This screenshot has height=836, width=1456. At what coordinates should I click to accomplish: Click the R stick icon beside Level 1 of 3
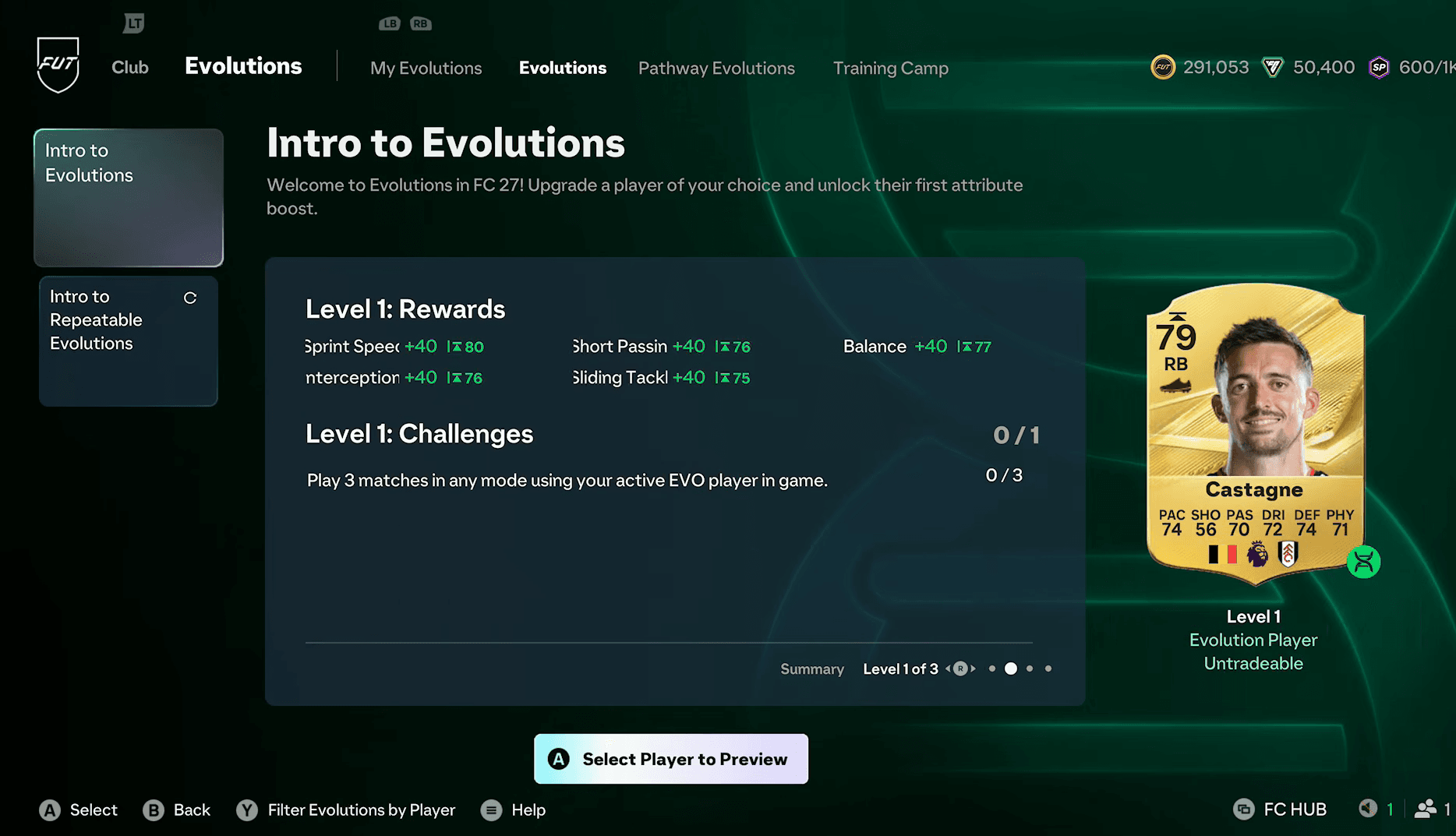960,668
